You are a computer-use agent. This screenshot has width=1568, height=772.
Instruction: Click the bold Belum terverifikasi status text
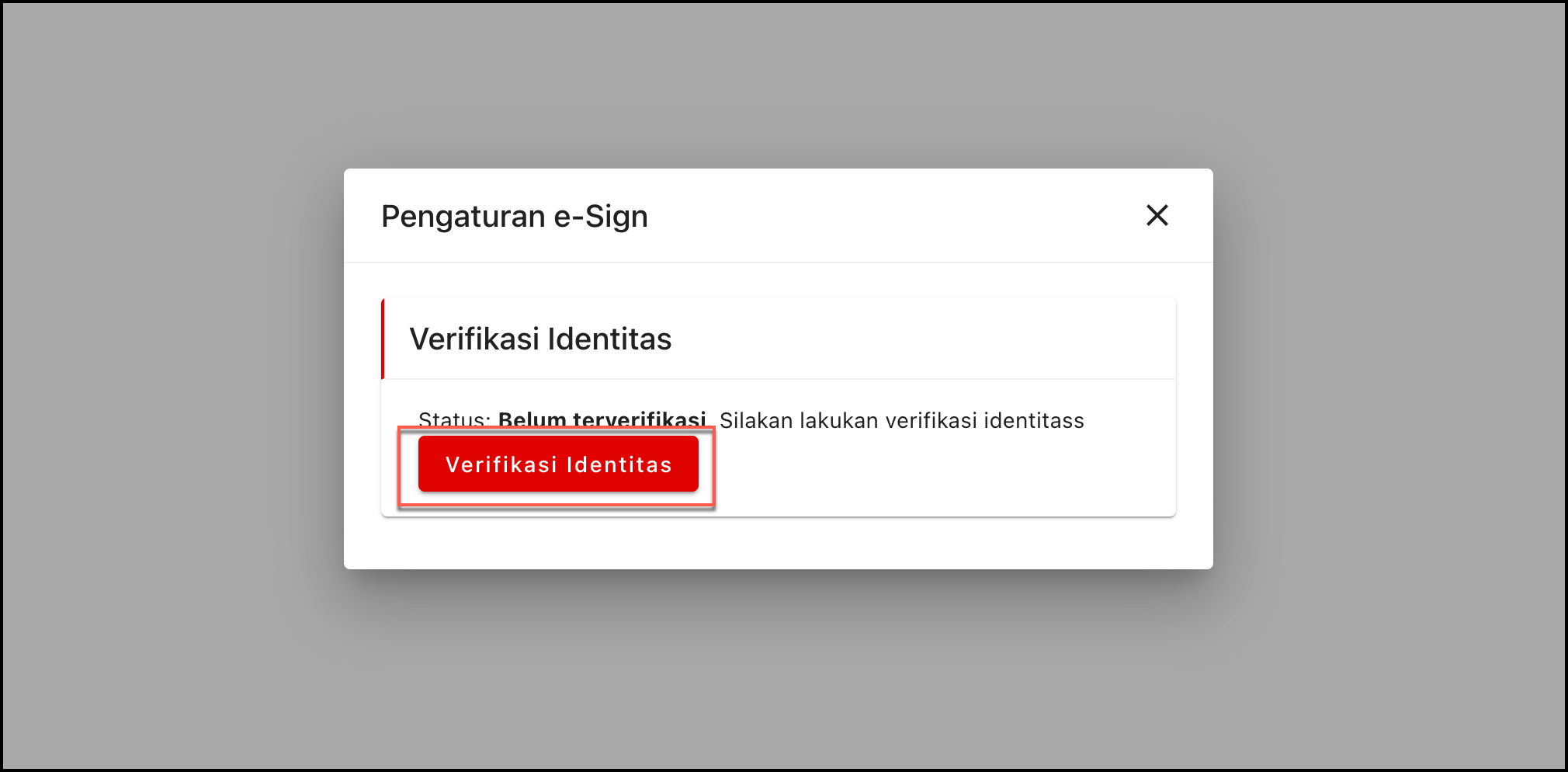602,419
